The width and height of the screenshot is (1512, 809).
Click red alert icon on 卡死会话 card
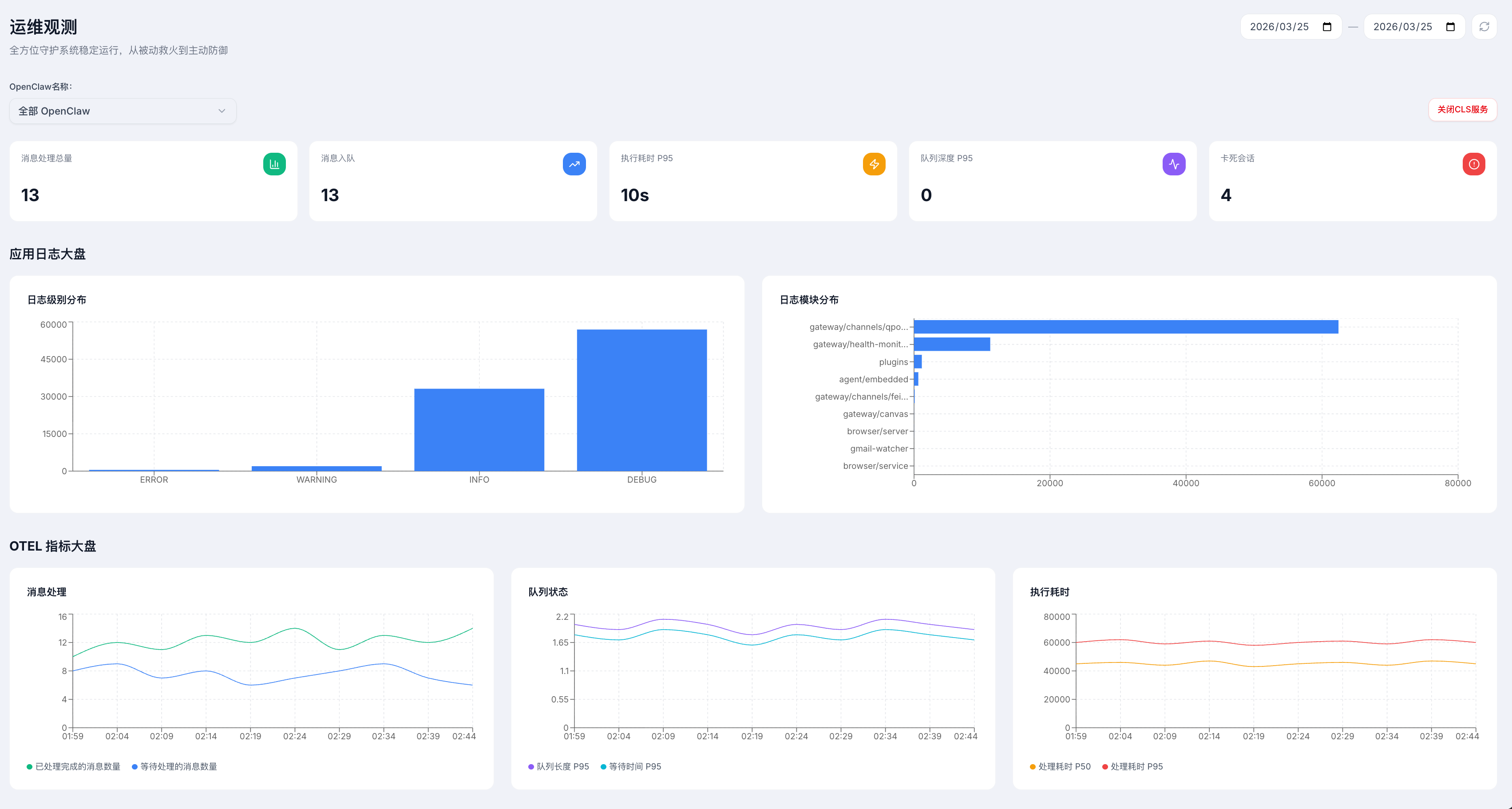coord(1473,164)
